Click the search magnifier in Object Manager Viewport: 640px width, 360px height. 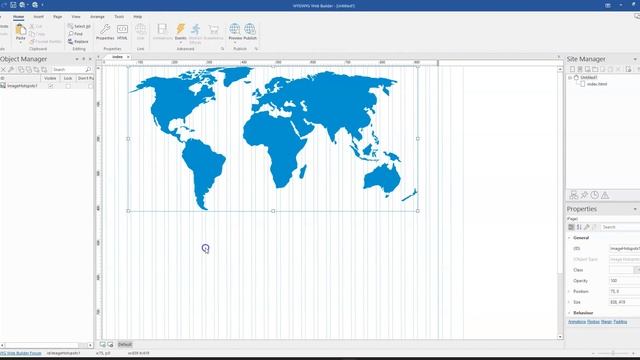pyautogui.click(x=88, y=70)
